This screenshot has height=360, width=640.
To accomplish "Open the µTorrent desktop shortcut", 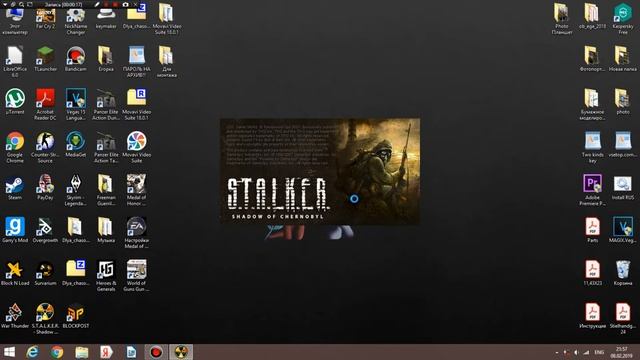I will tap(15, 101).
